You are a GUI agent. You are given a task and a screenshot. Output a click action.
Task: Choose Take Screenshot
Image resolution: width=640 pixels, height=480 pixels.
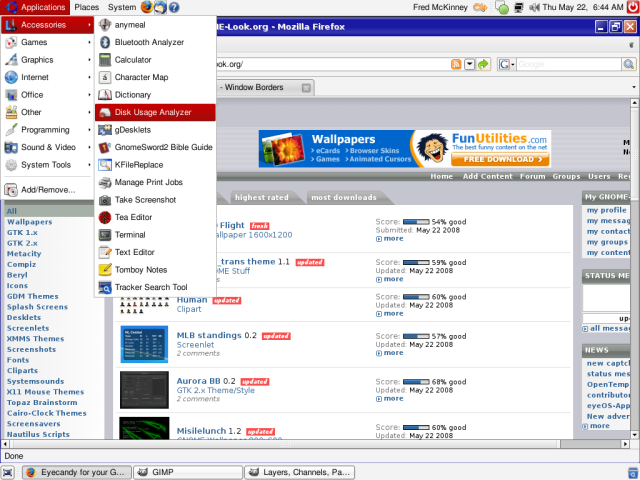(155, 200)
